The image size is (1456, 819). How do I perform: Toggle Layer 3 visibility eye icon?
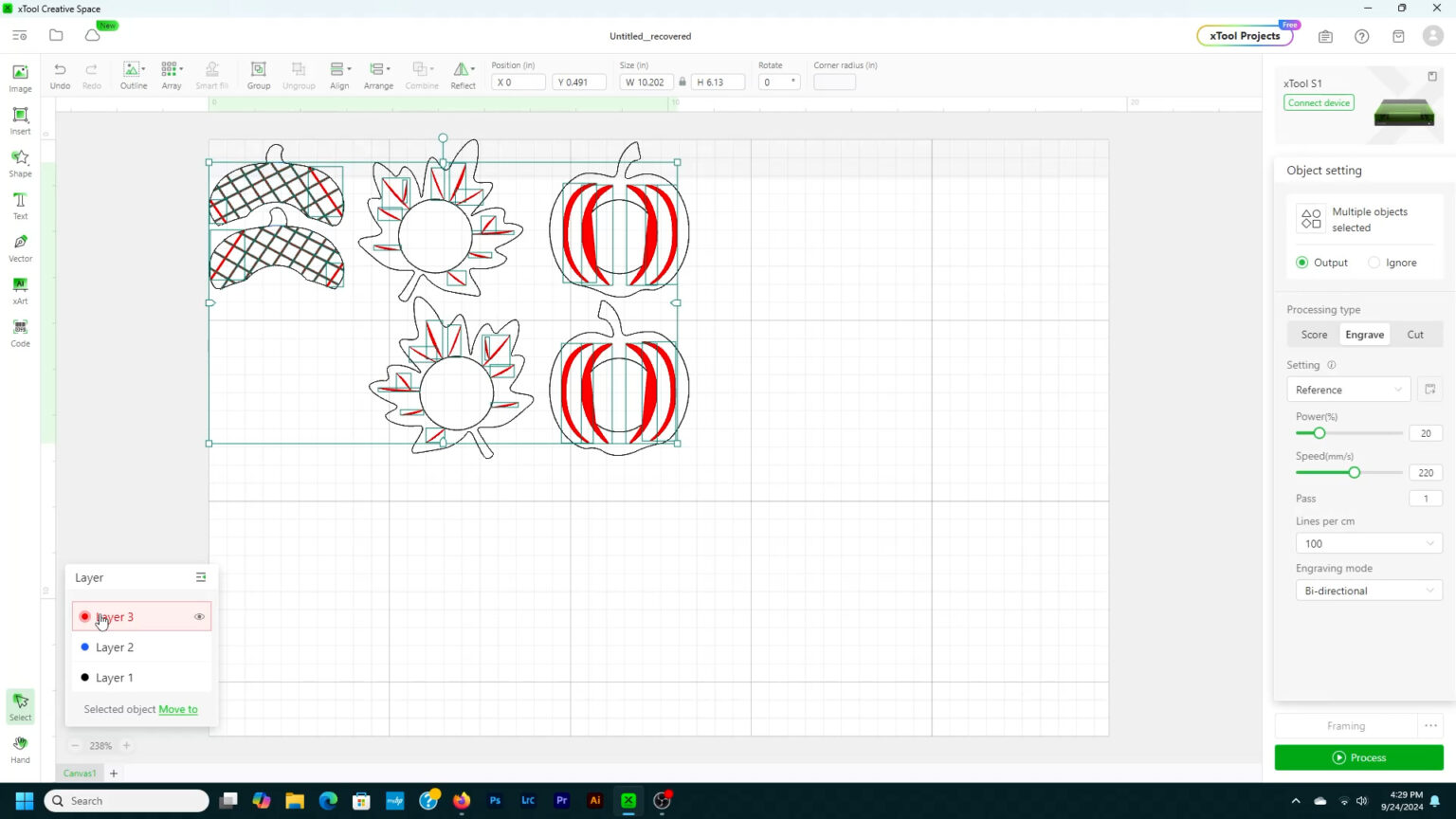199,617
